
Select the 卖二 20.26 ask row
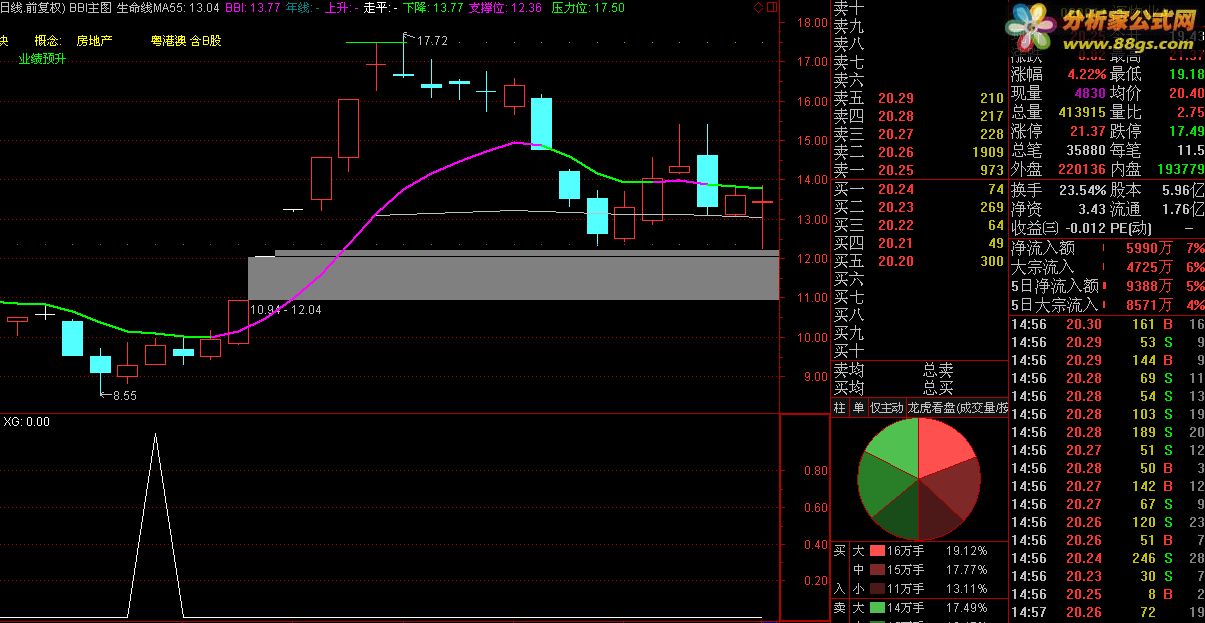pos(919,152)
